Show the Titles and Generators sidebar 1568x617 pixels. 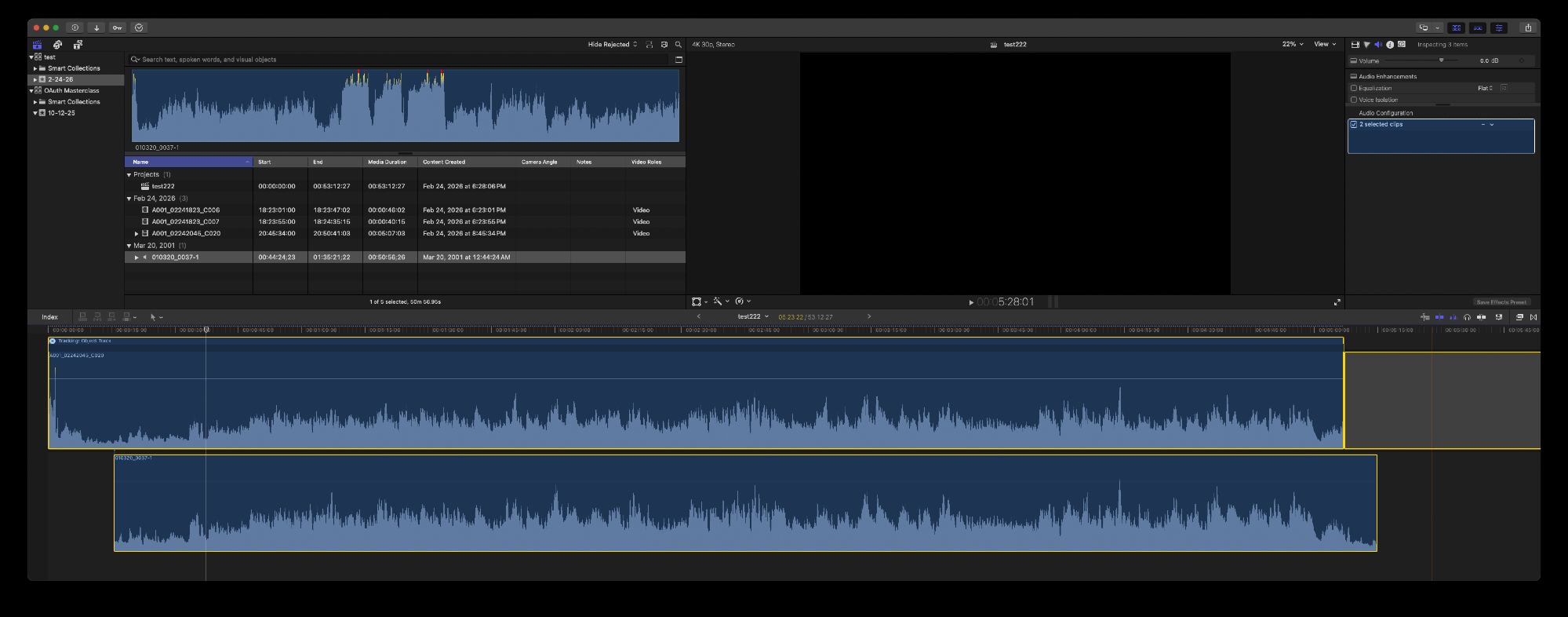pyautogui.click(x=78, y=45)
